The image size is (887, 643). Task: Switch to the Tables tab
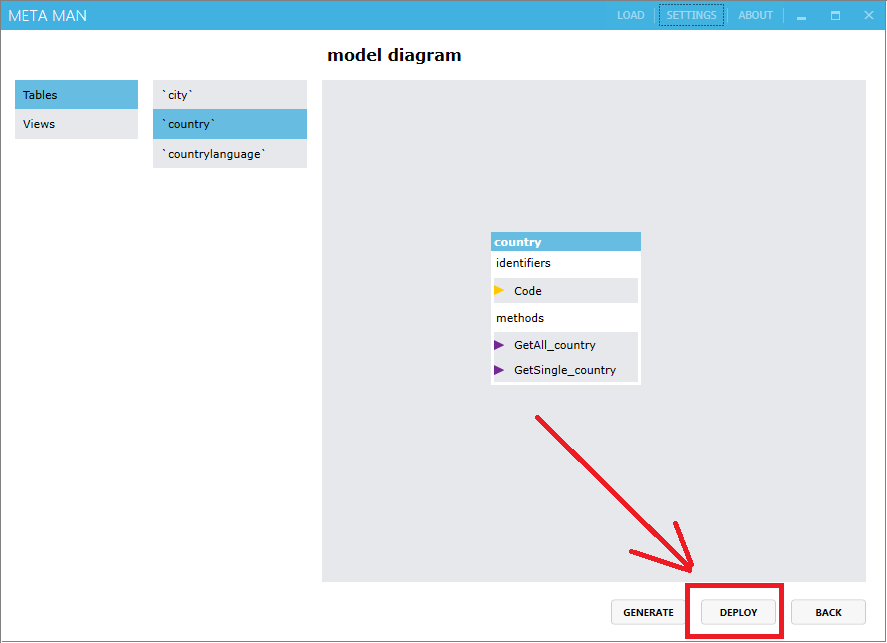(x=76, y=94)
